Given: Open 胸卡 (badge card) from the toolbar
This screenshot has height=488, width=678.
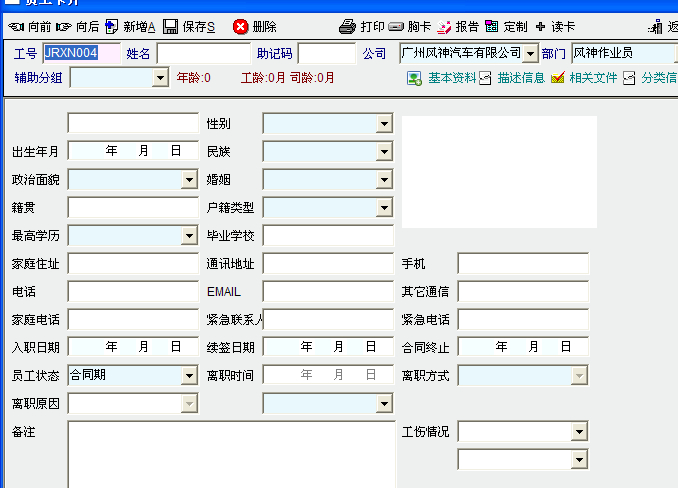Looking at the screenshot, I should 396,27.
